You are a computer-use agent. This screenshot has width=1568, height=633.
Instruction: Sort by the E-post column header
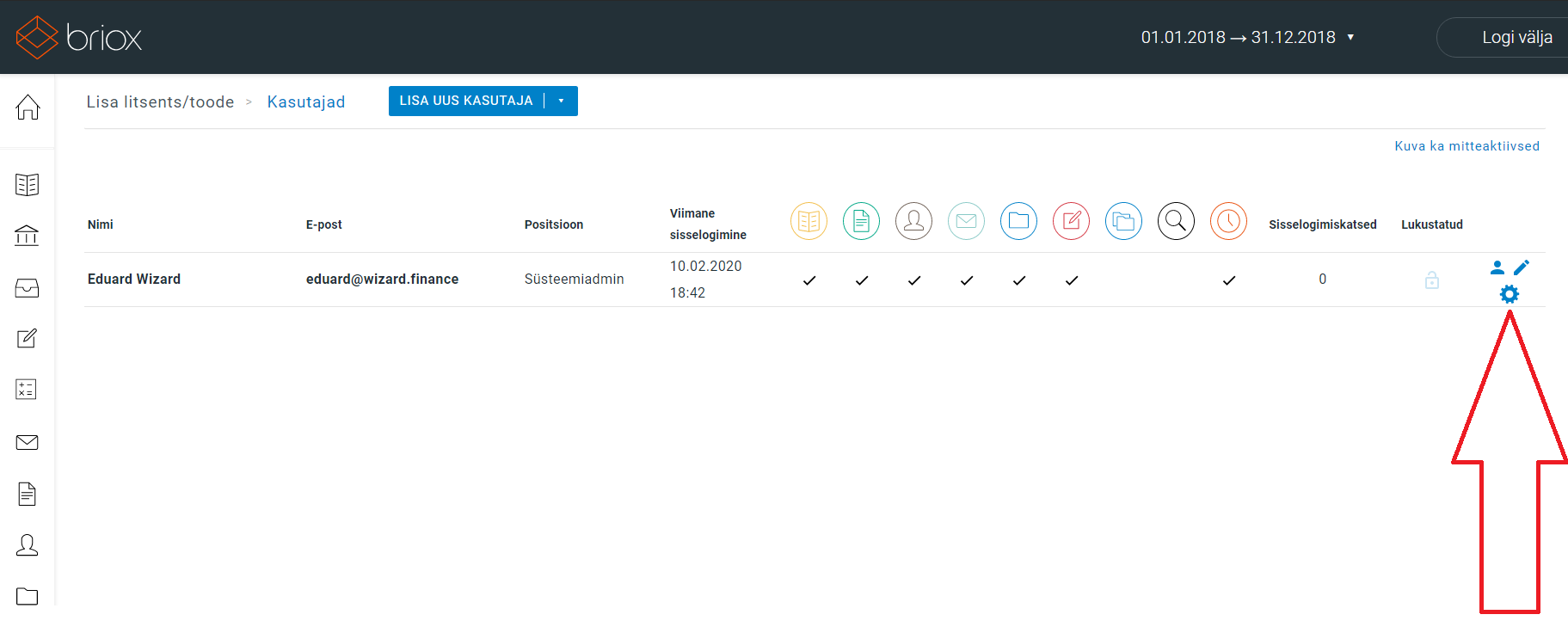pyautogui.click(x=323, y=224)
